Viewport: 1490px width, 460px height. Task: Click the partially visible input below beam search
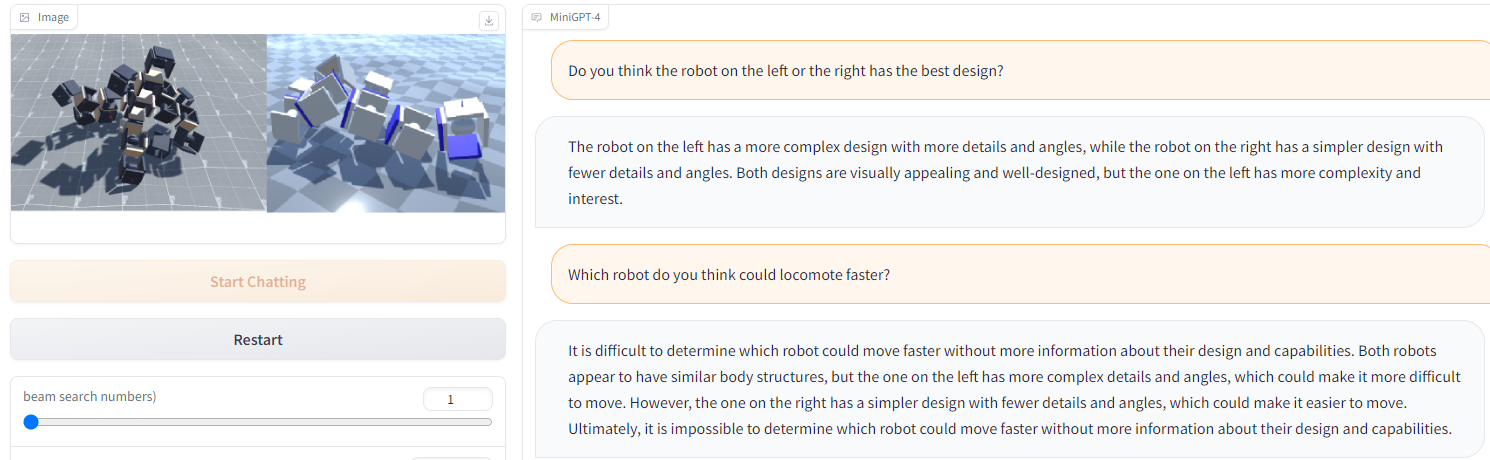coord(451,458)
